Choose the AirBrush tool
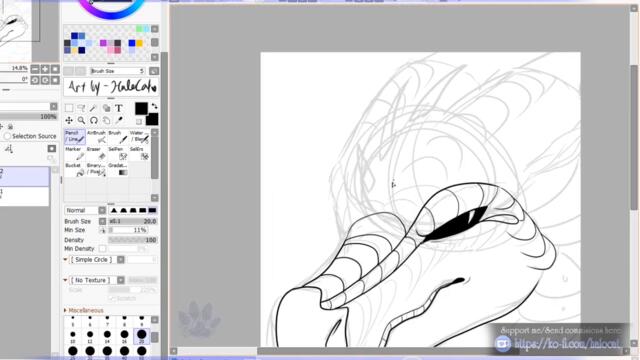This screenshot has width=640, height=360. coord(96,137)
